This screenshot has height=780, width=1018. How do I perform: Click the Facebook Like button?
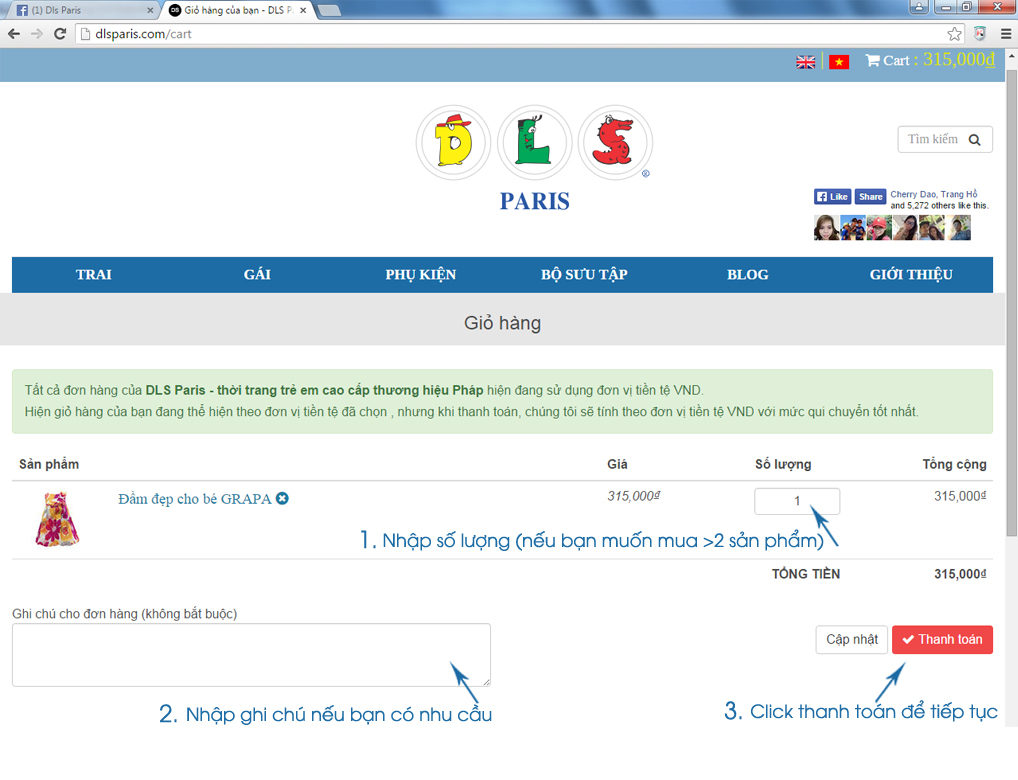pyautogui.click(x=832, y=197)
